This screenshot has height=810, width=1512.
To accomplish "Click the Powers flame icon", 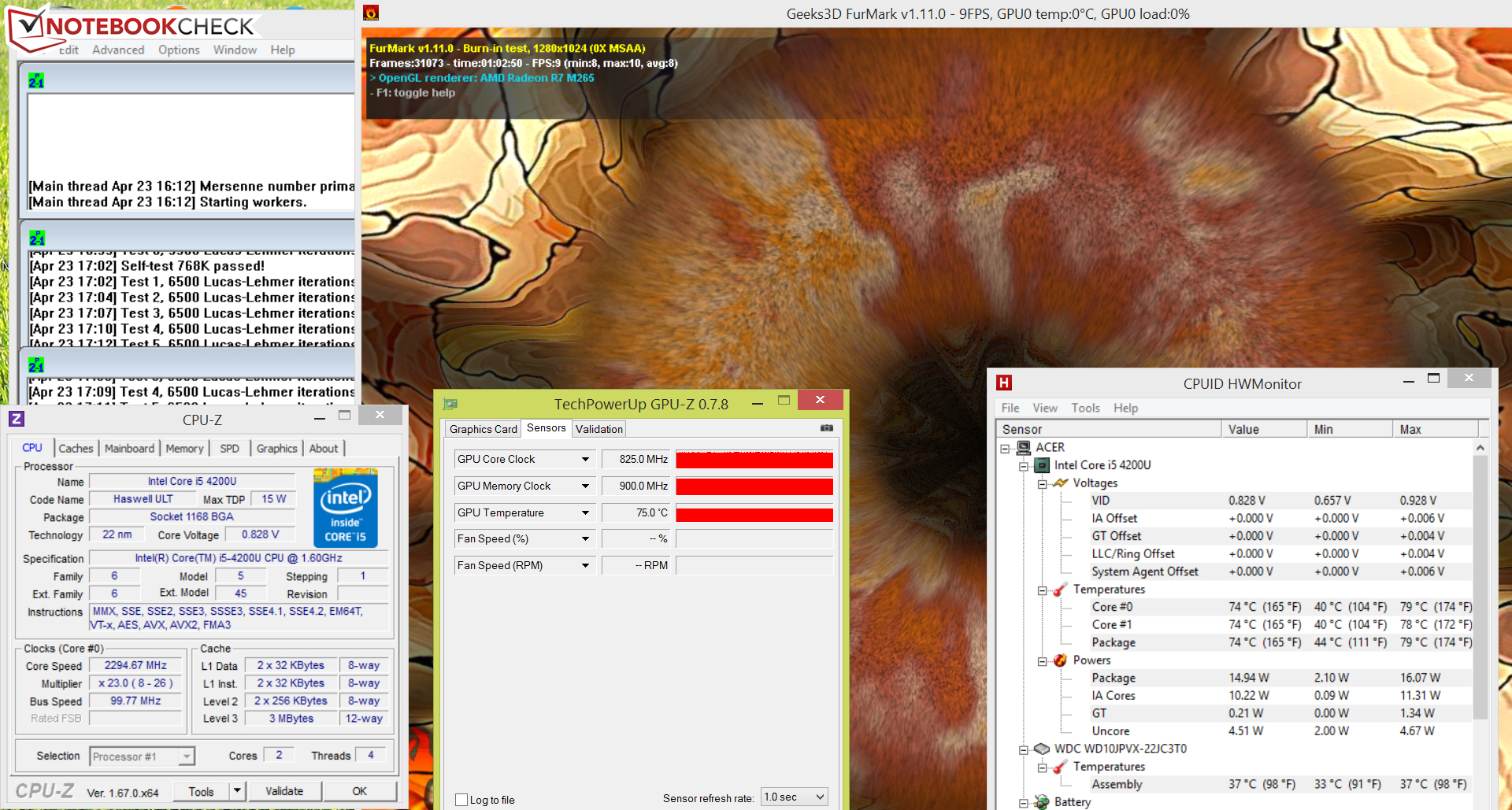I will 1060,660.
